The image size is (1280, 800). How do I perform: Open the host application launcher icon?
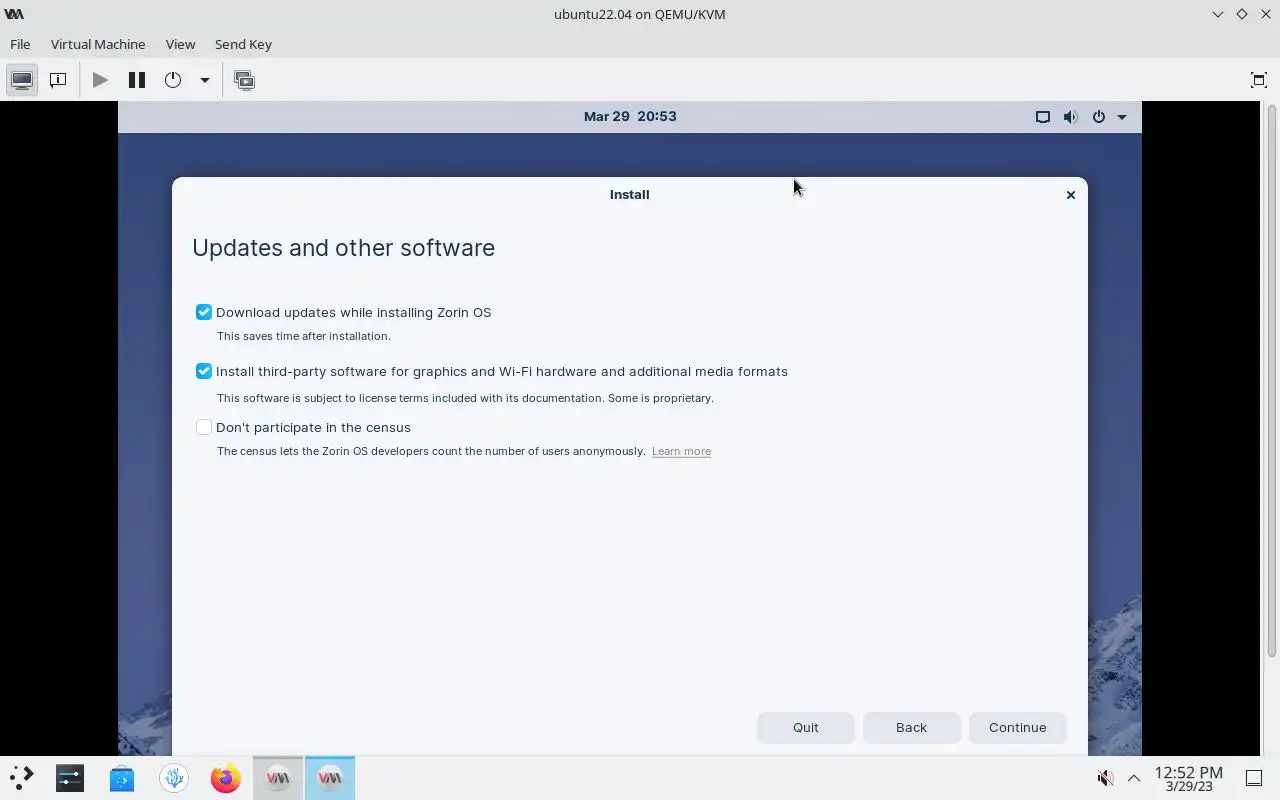[x=22, y=778]
